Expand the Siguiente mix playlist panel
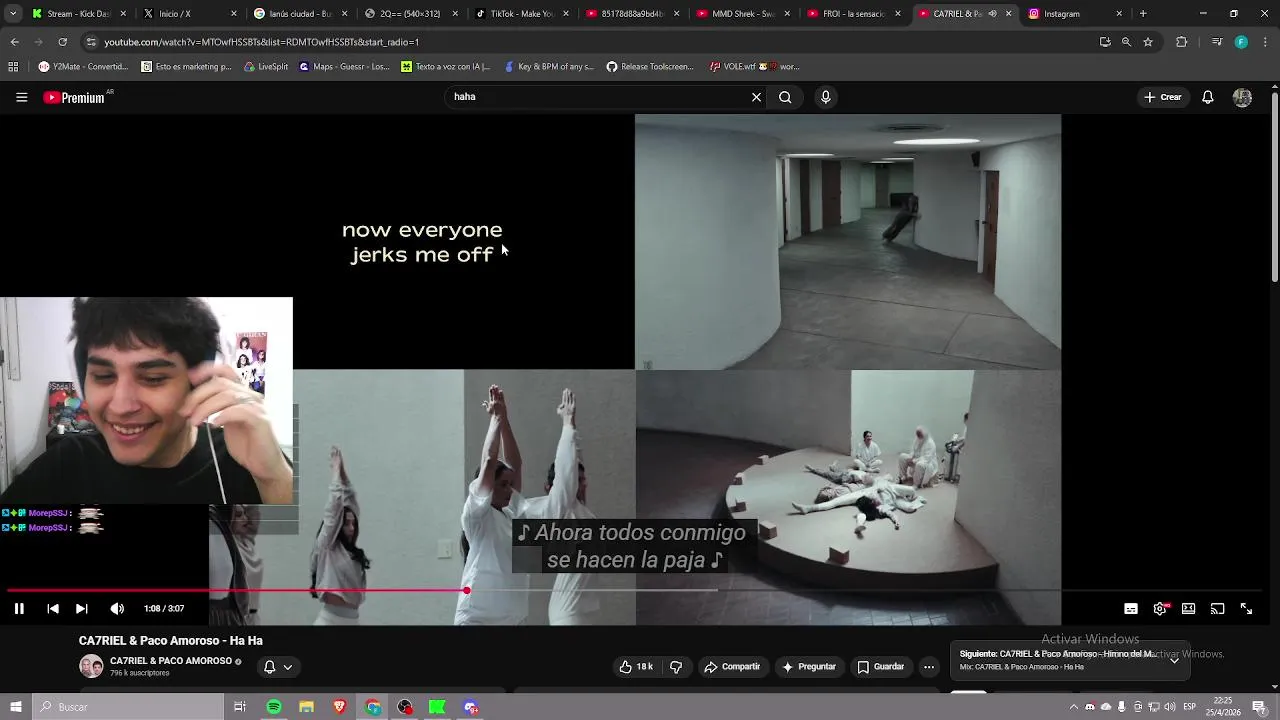 (1174, 660)
